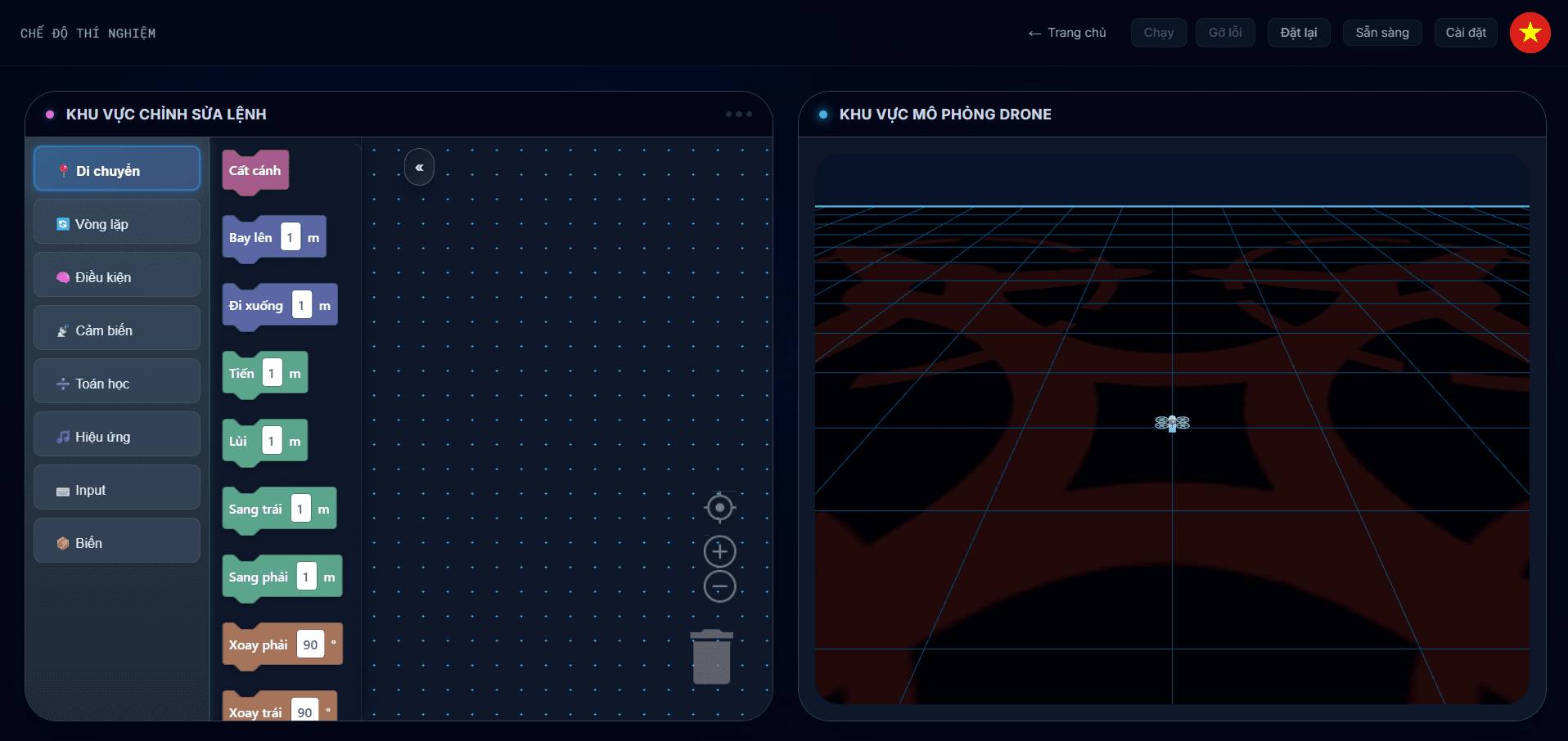Center the workspace with the crosshair icon

click(720, 508)
